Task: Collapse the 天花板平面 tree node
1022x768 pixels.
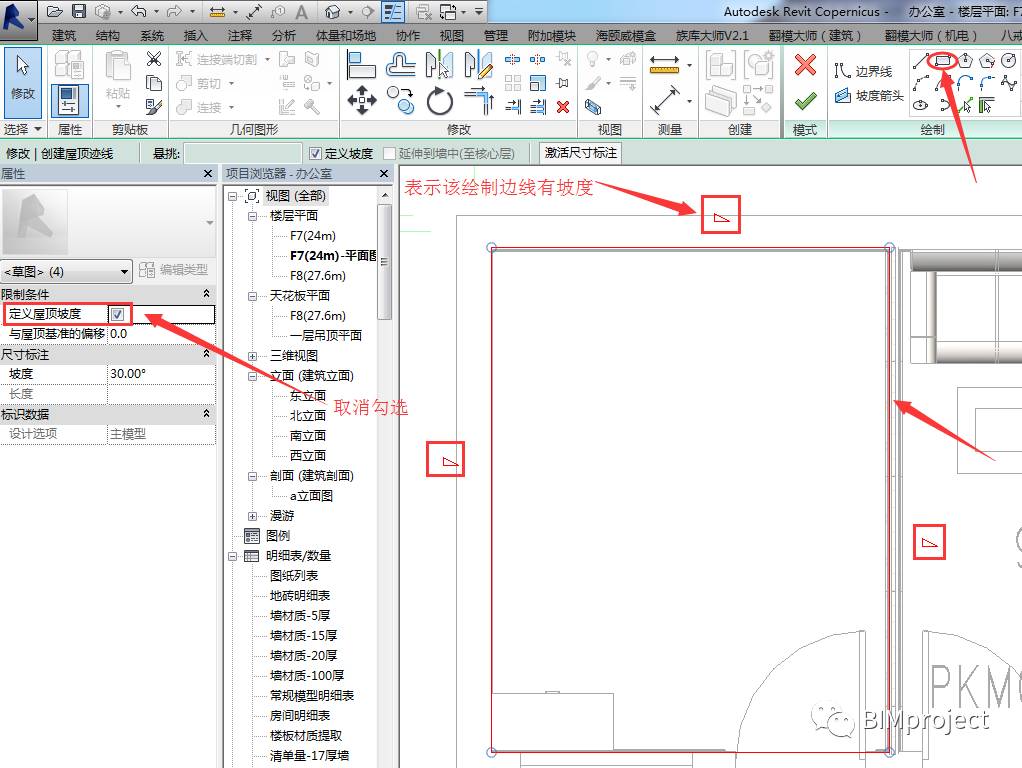Action: 253,296
